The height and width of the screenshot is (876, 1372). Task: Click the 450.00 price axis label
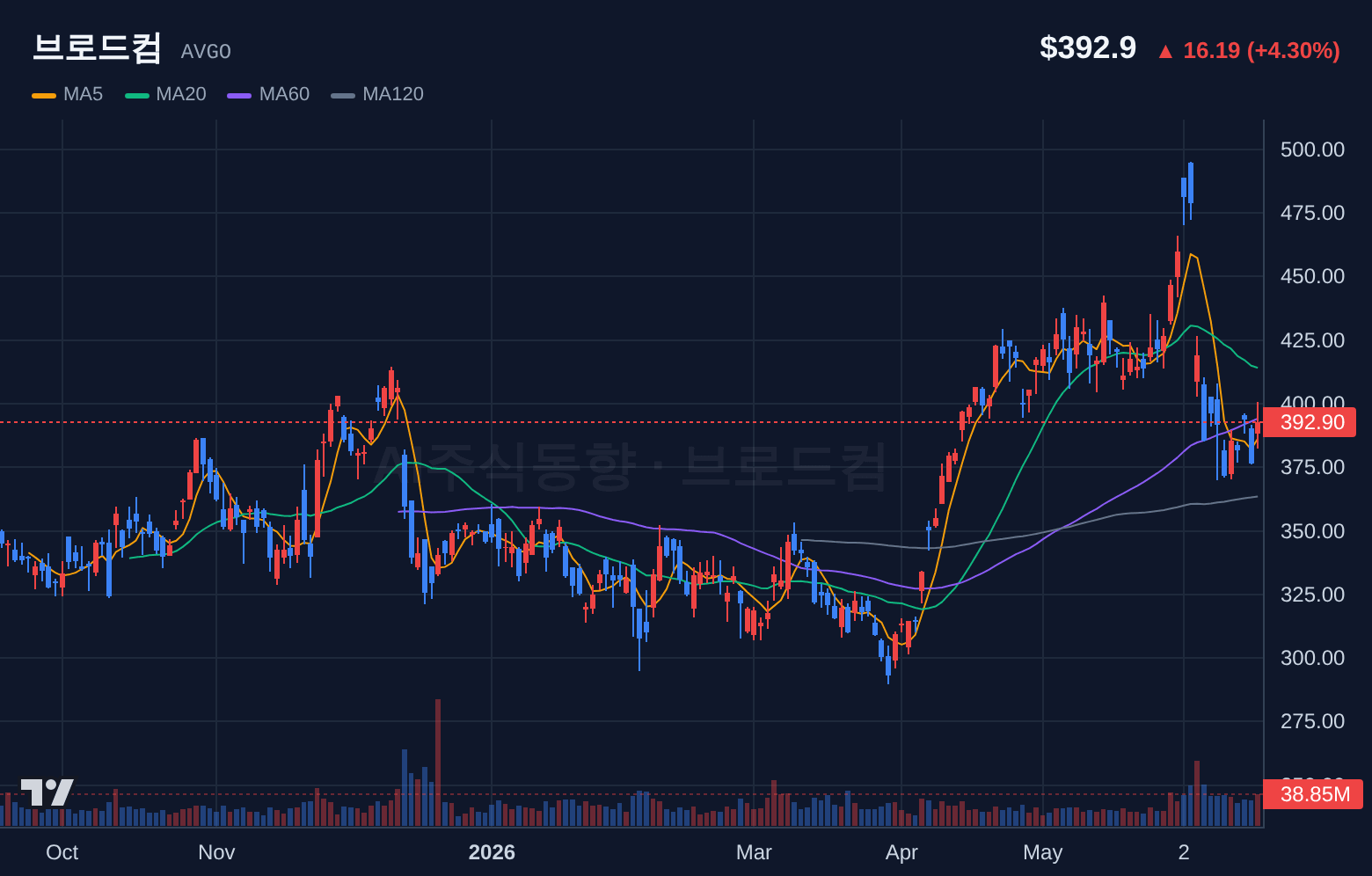1312,276
